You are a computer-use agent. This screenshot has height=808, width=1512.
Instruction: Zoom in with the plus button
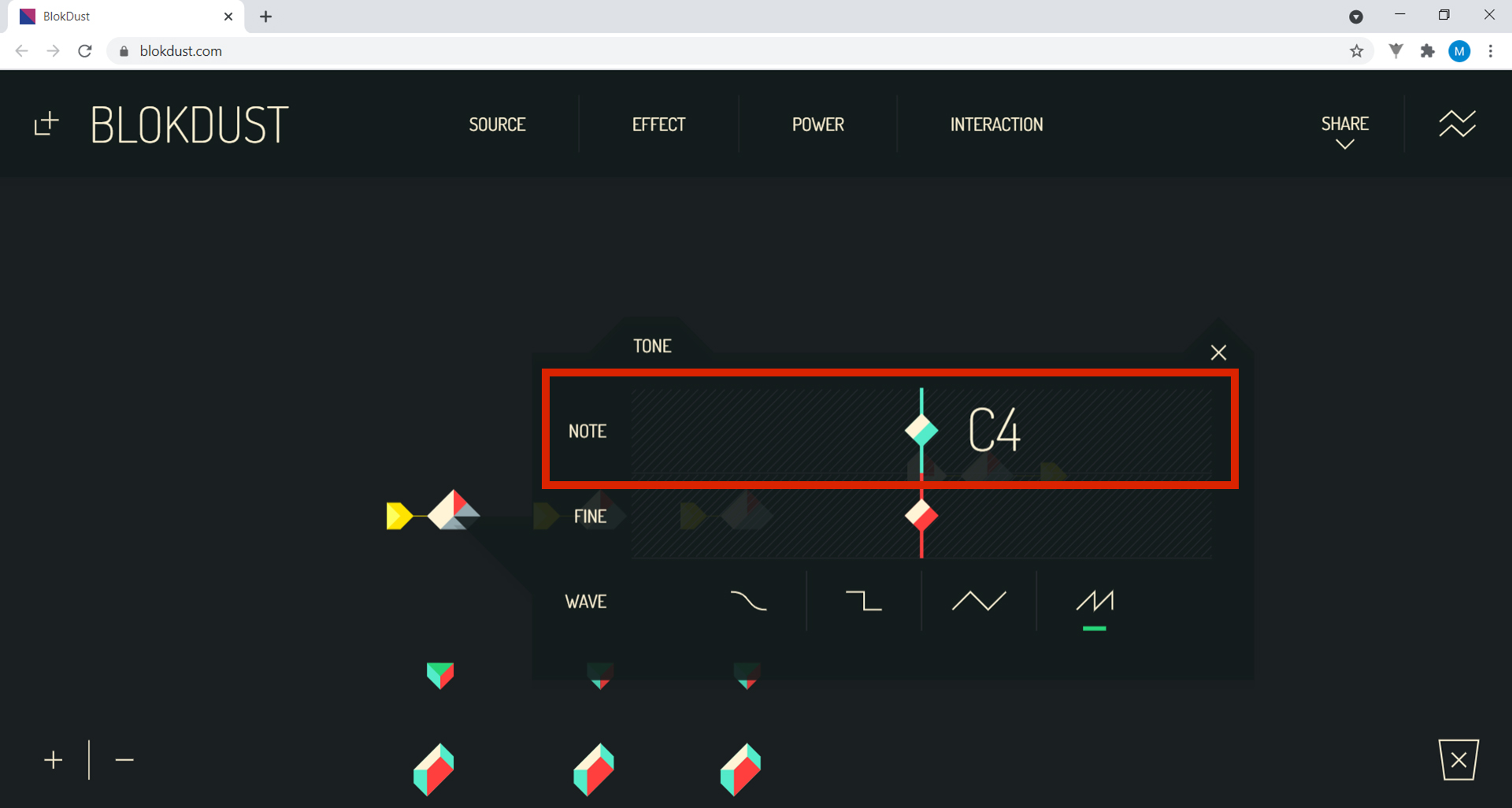tap(54, 760)
